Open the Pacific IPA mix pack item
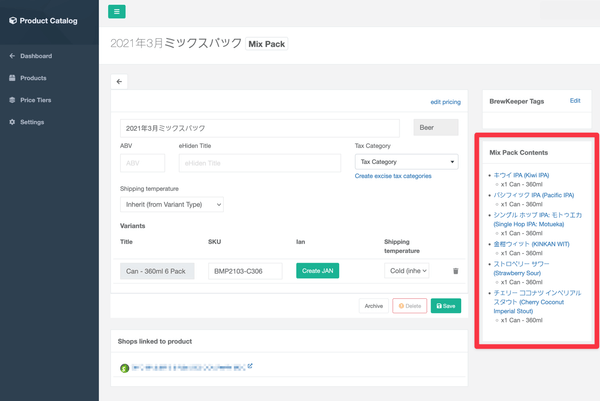 (534, 195)
